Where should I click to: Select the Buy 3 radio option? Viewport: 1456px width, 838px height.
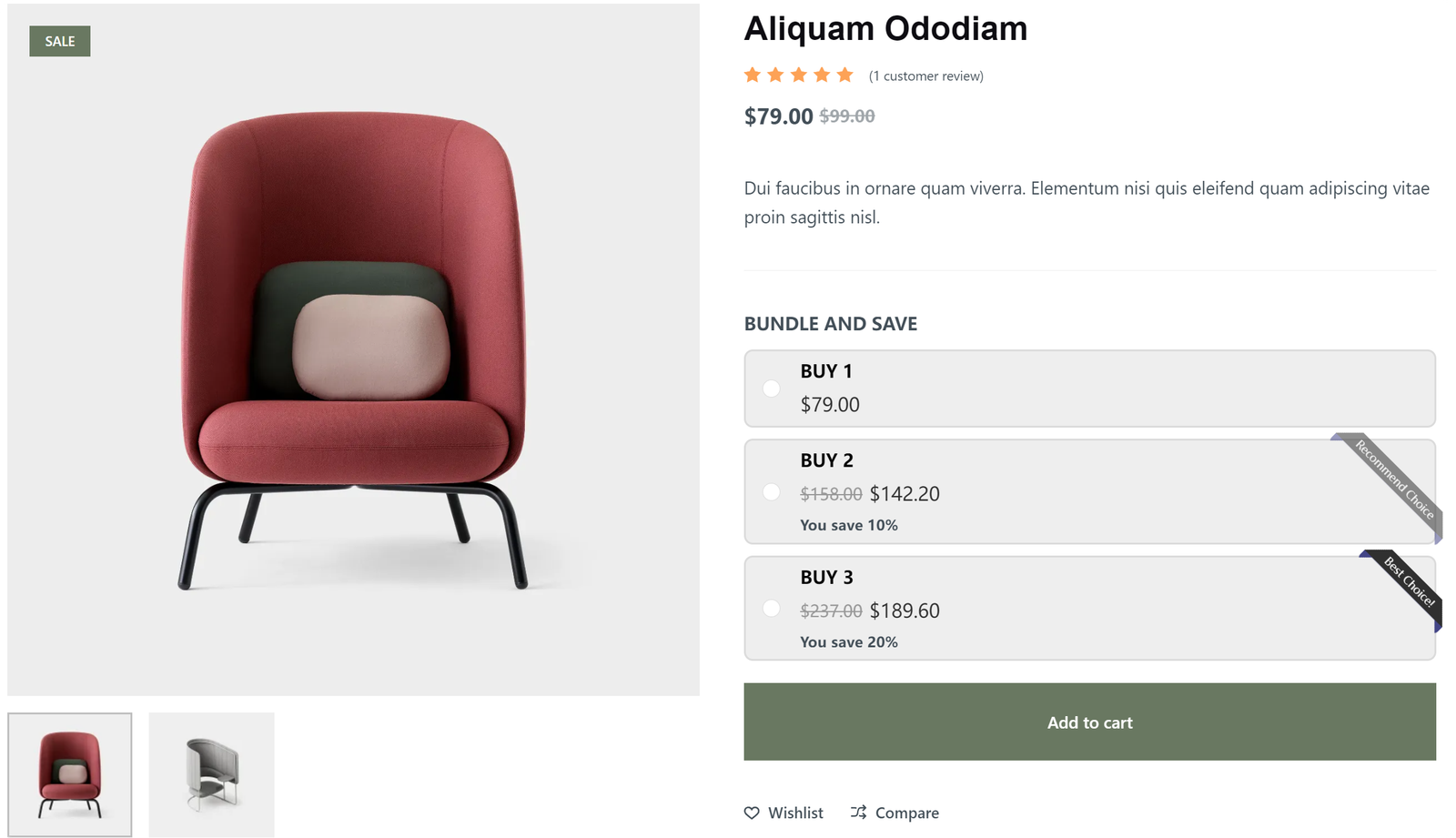click(x=772, y=609)
